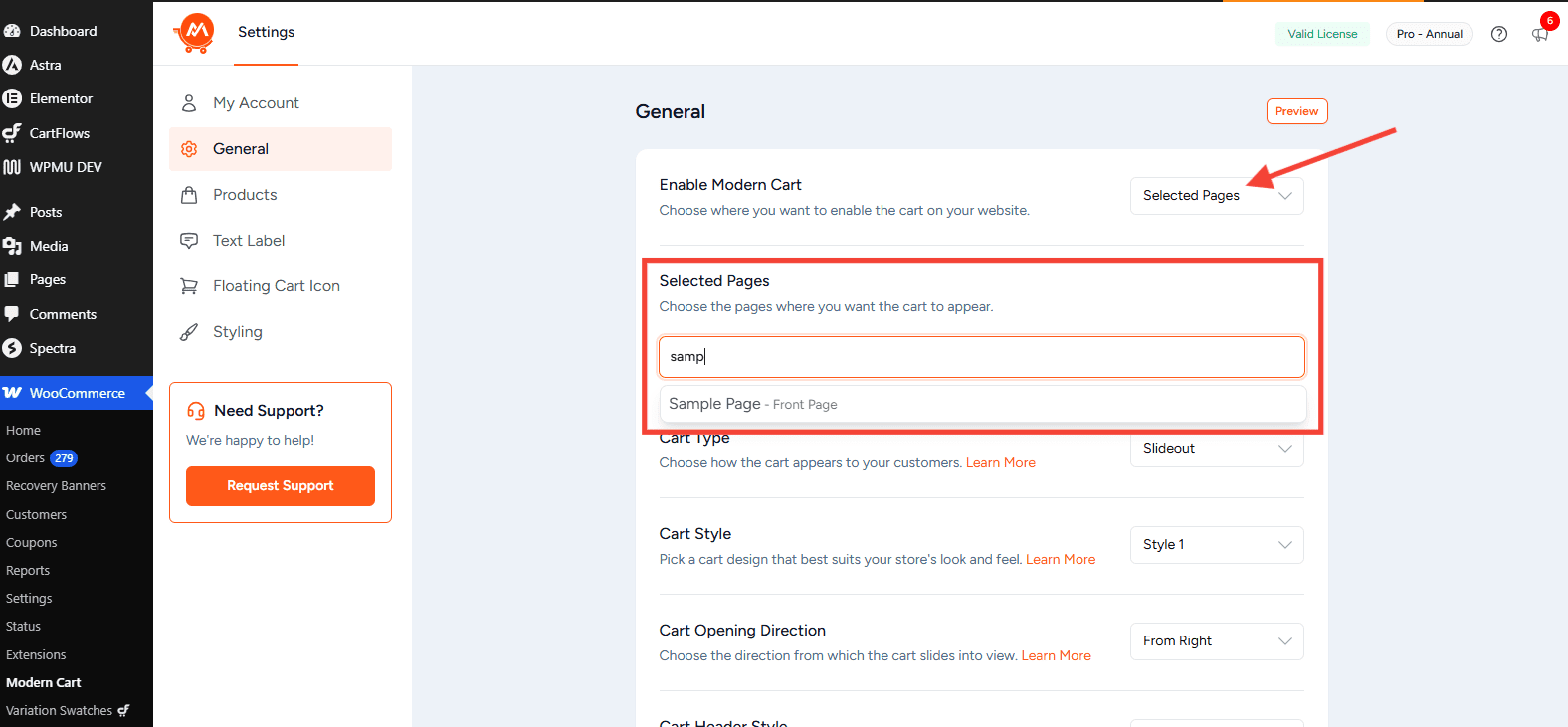Click the Media icon in sidebar
1568x727 pixels.
click(x=12, y=246)
